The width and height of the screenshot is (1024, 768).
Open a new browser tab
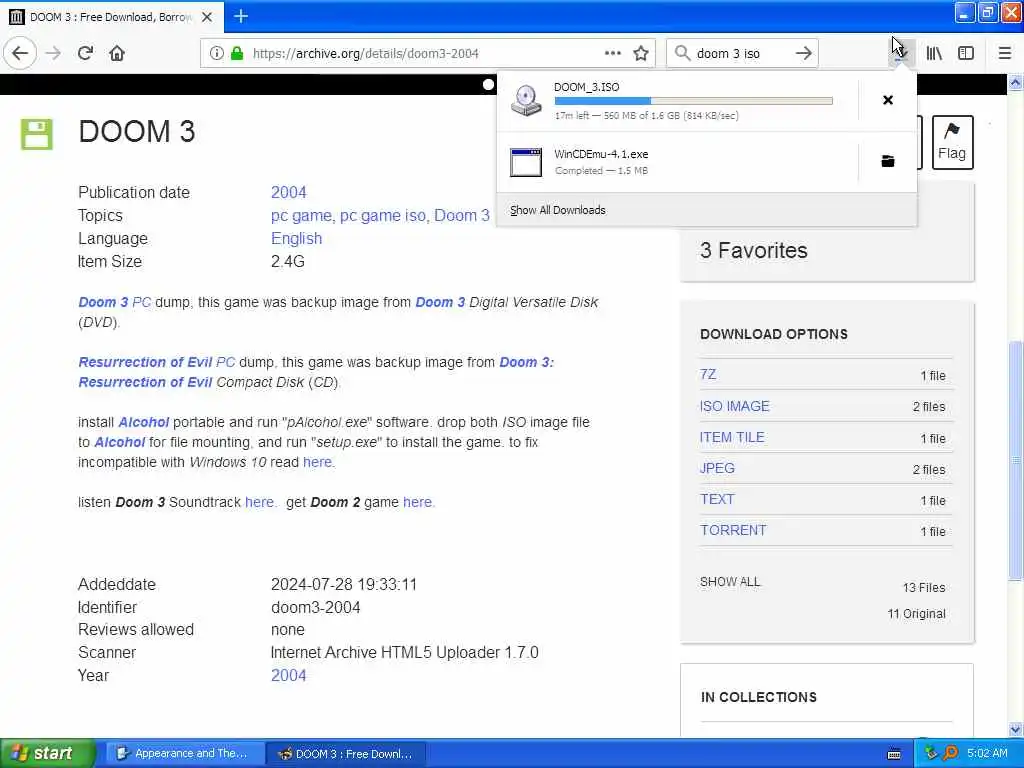pos(241,16)
